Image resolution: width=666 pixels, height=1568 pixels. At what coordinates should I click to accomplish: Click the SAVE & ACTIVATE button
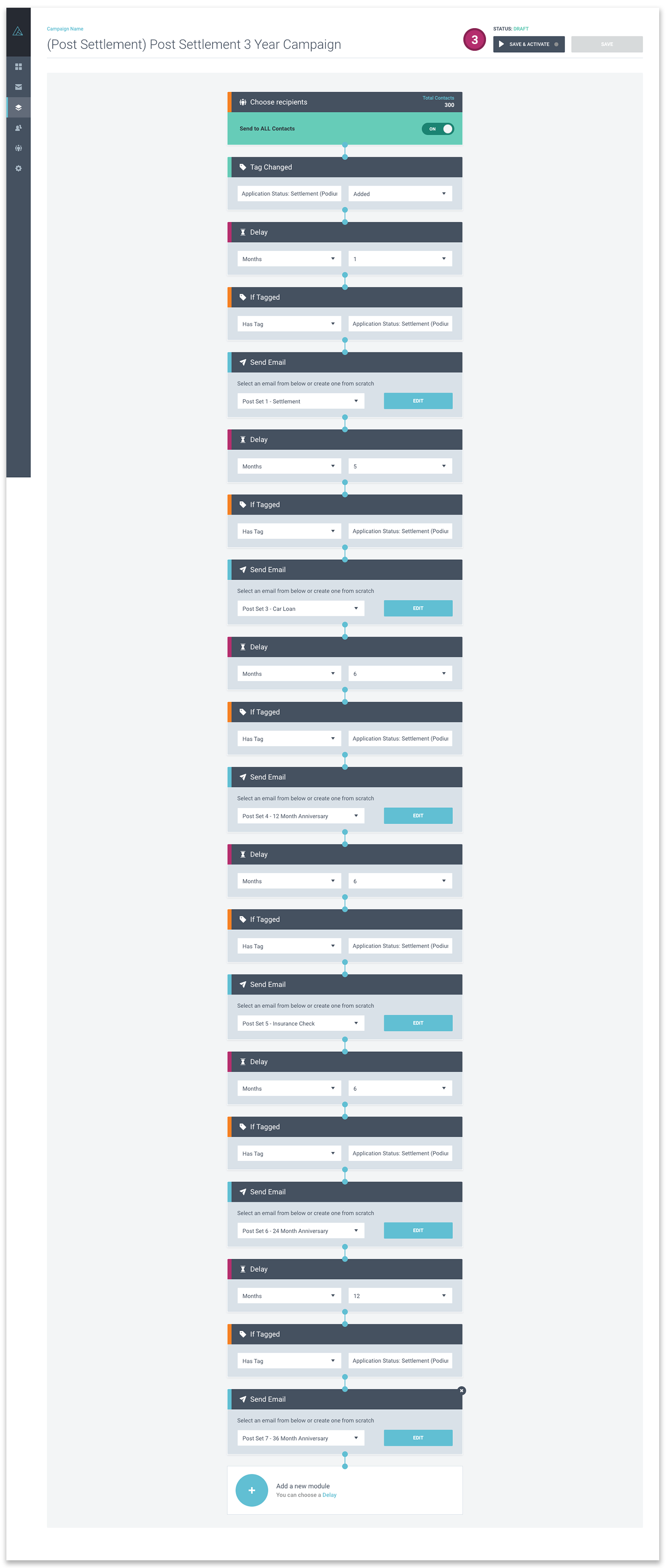[x=528, y=44]
